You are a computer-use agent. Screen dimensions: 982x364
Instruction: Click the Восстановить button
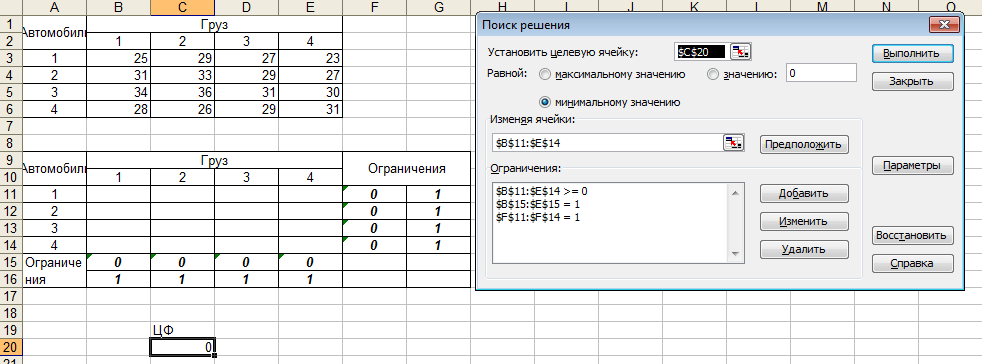click(x=912, y=236)
